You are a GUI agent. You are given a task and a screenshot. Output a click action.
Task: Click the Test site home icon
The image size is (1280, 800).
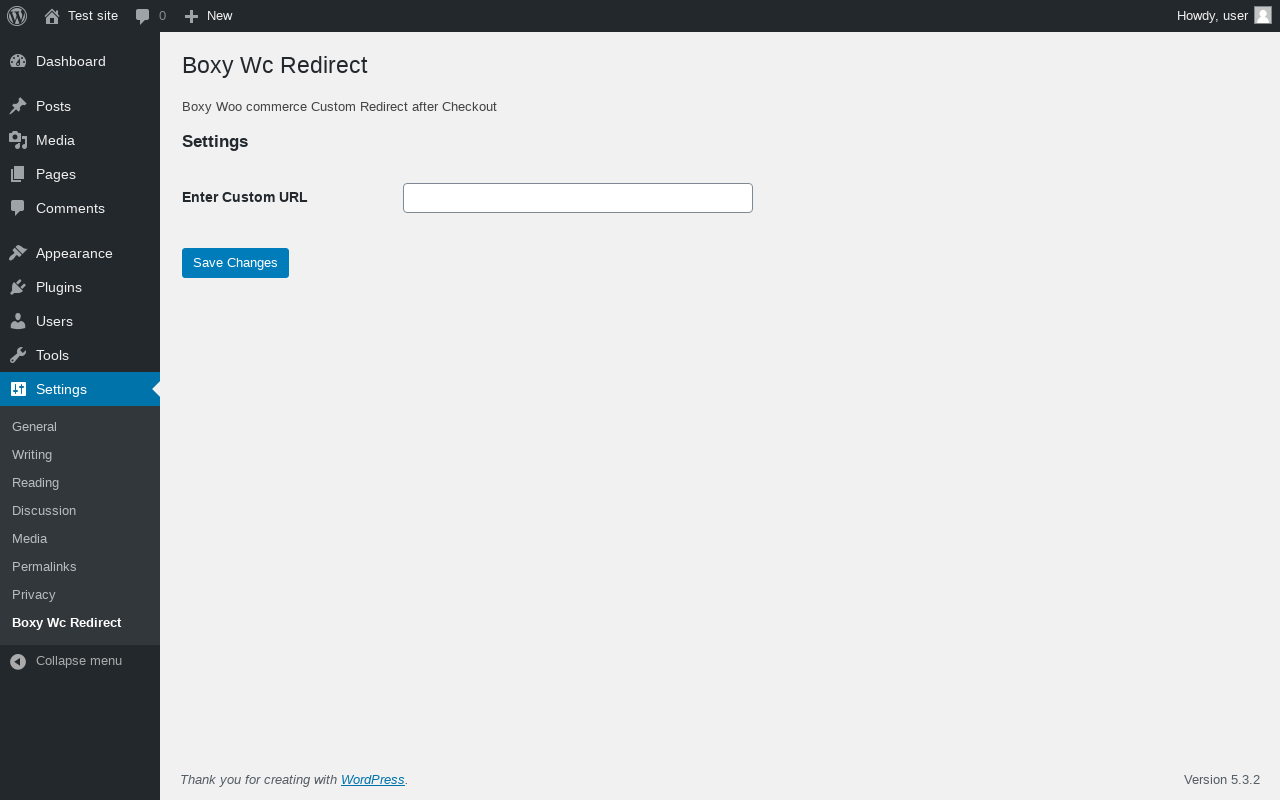pyautogui.click(x=52, y=16)
